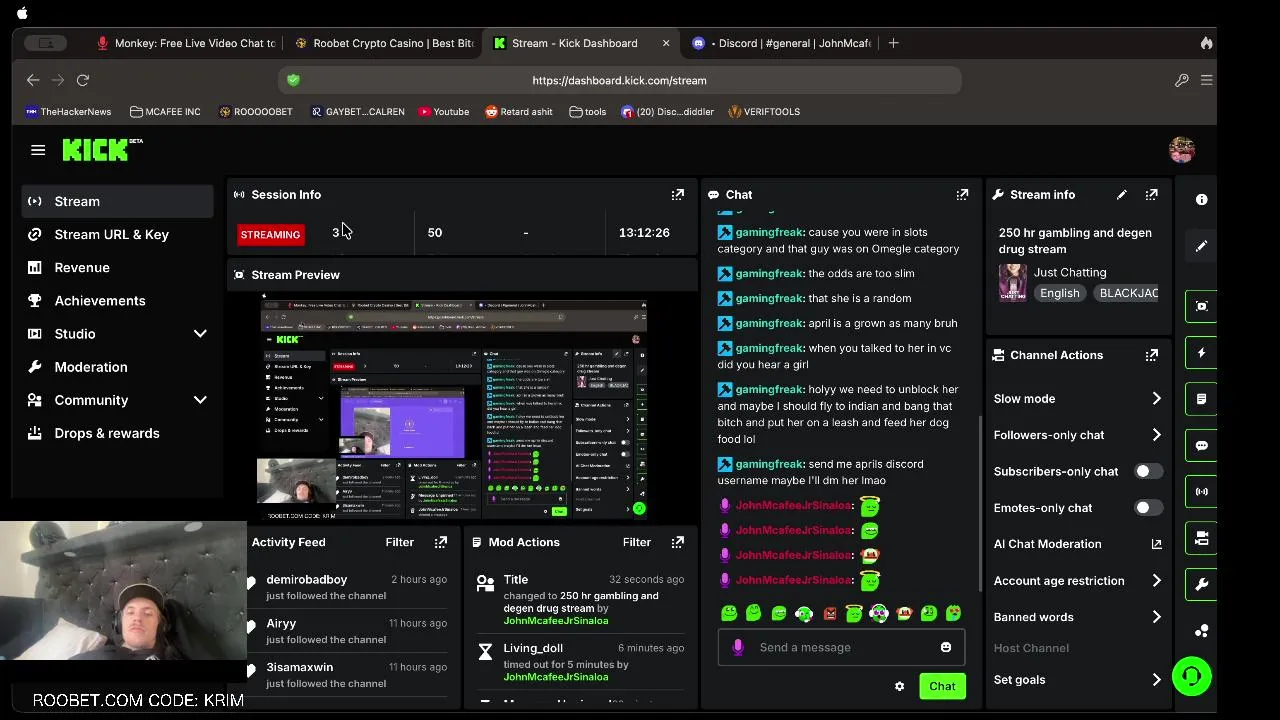Switch to the Roobet Crypto Casino tab
Screen dimensions: 1280x720
click(x=384, y=43)
